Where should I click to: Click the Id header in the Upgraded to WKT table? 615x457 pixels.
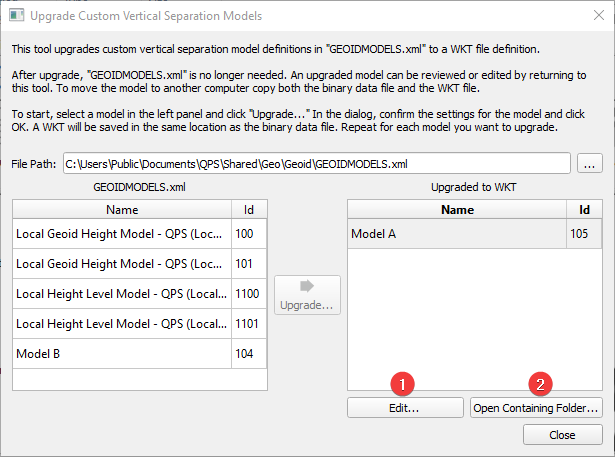coord(584,208)
